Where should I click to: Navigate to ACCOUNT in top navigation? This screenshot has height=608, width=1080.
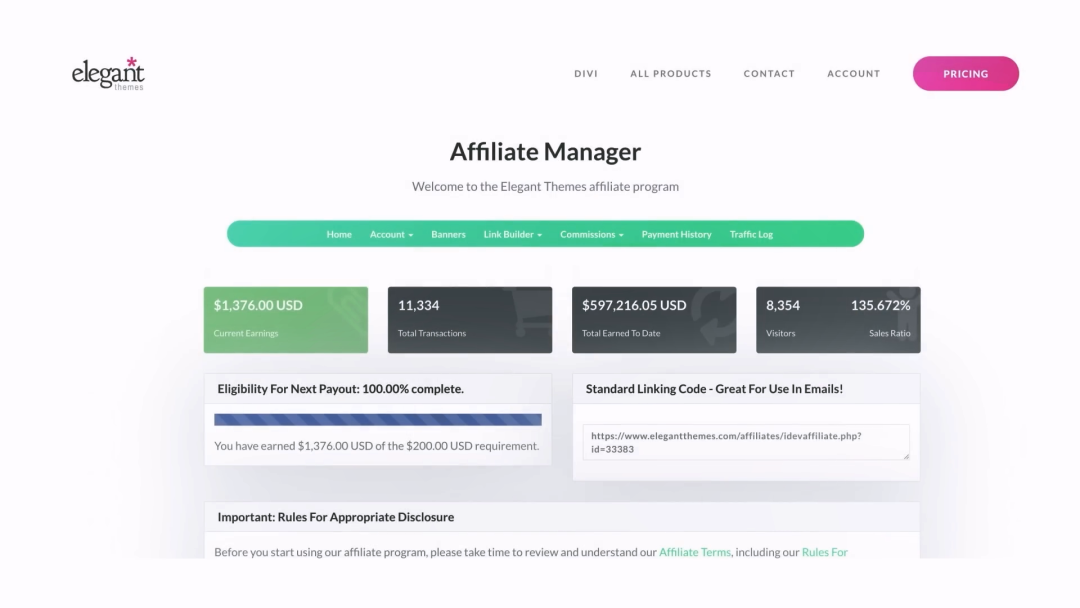click(854, 74)
